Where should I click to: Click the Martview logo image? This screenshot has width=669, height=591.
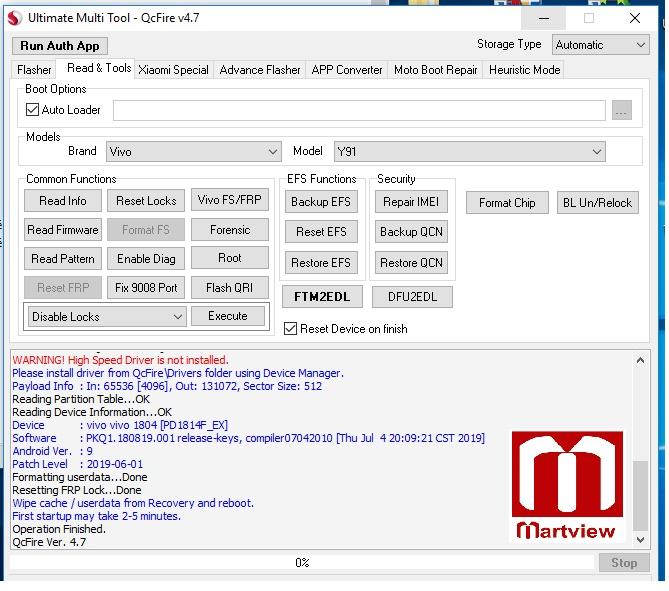click(567, 486)
